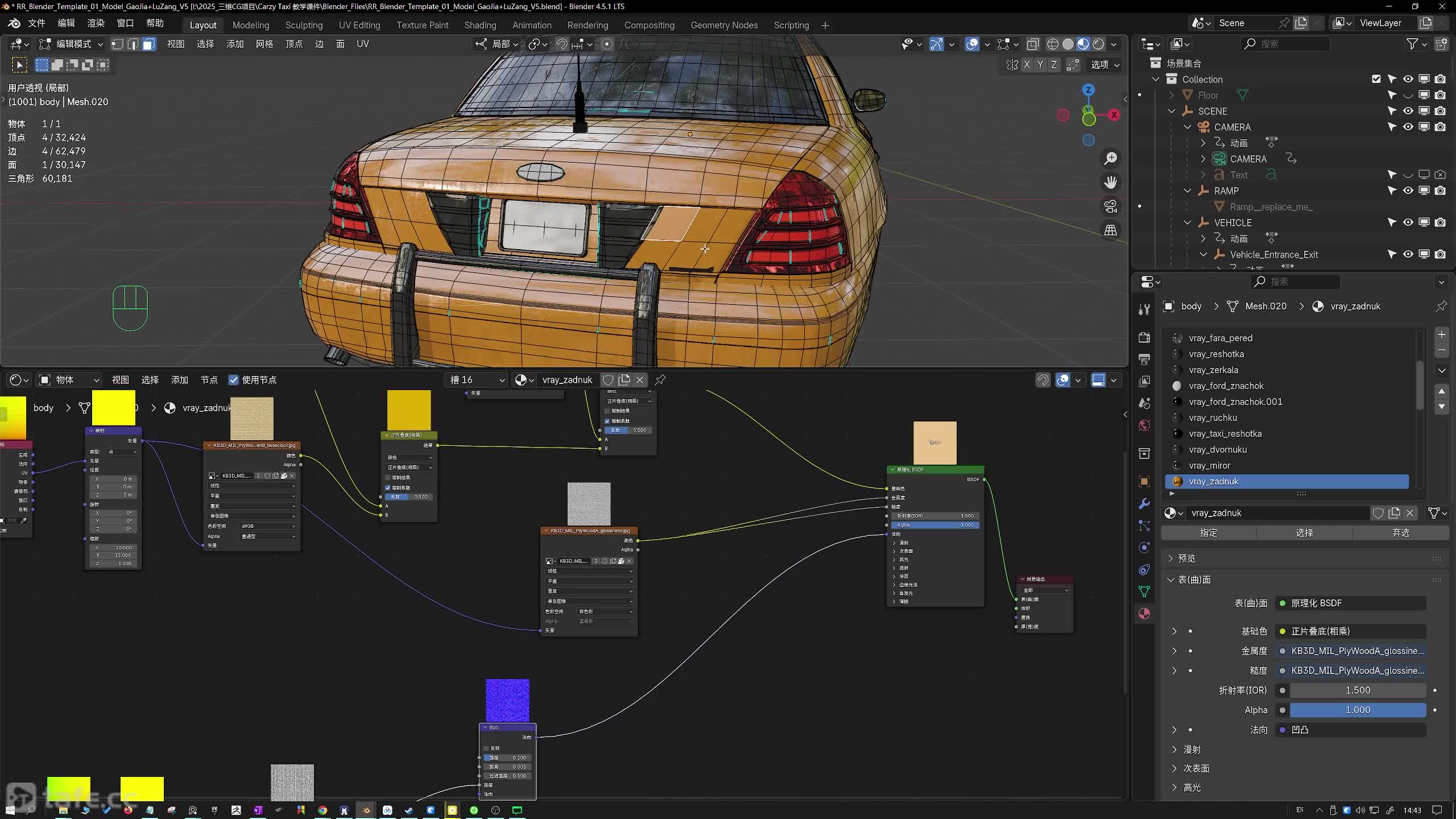The width and height of the screenshot is (1456, 819).
Task: Toggle camera view gizmo icon
Action: pos(1110,206)
